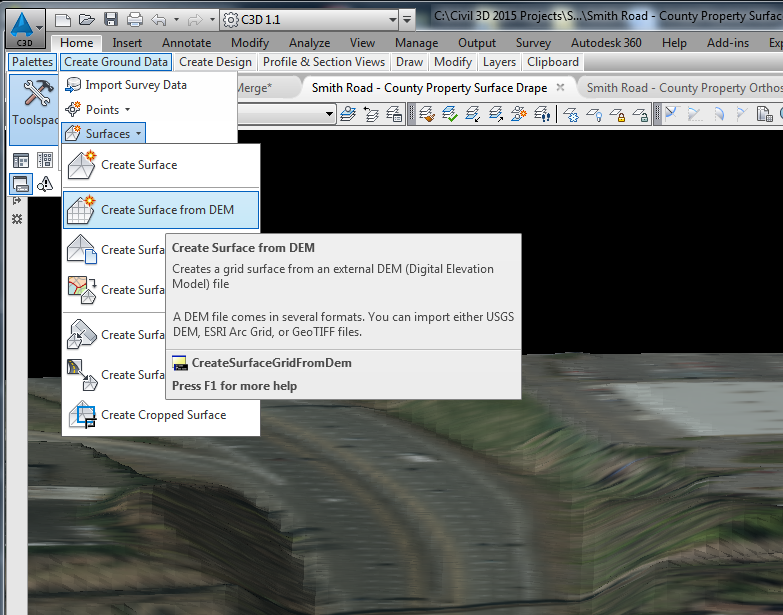The height and width of the screenshot is (615, 783).
Task: Open the Modify panel button
Action: click(452, 62)
